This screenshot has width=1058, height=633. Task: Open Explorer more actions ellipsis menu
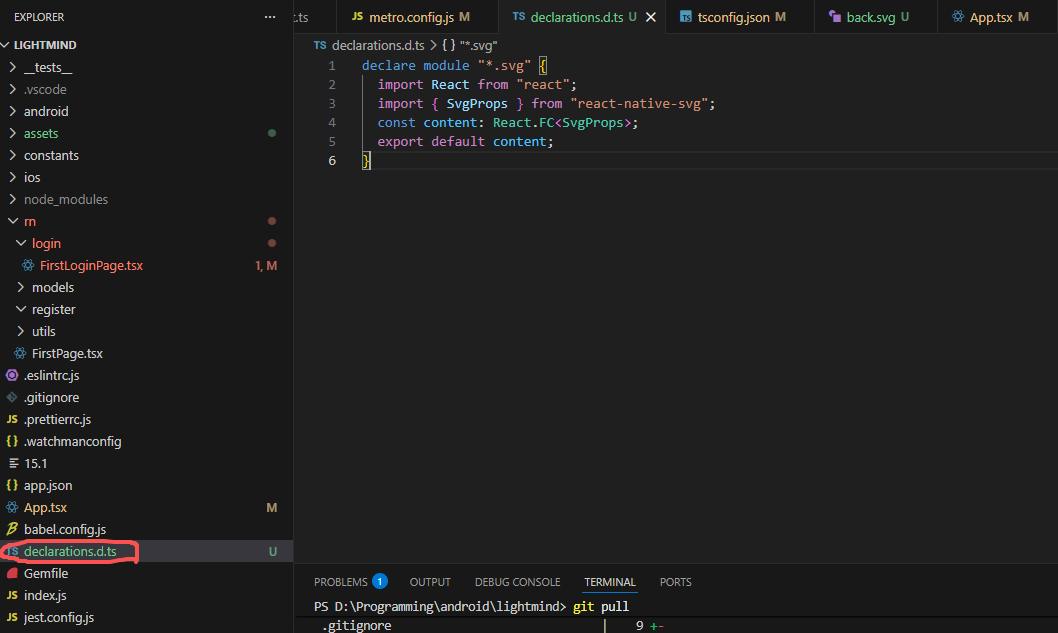268,17
